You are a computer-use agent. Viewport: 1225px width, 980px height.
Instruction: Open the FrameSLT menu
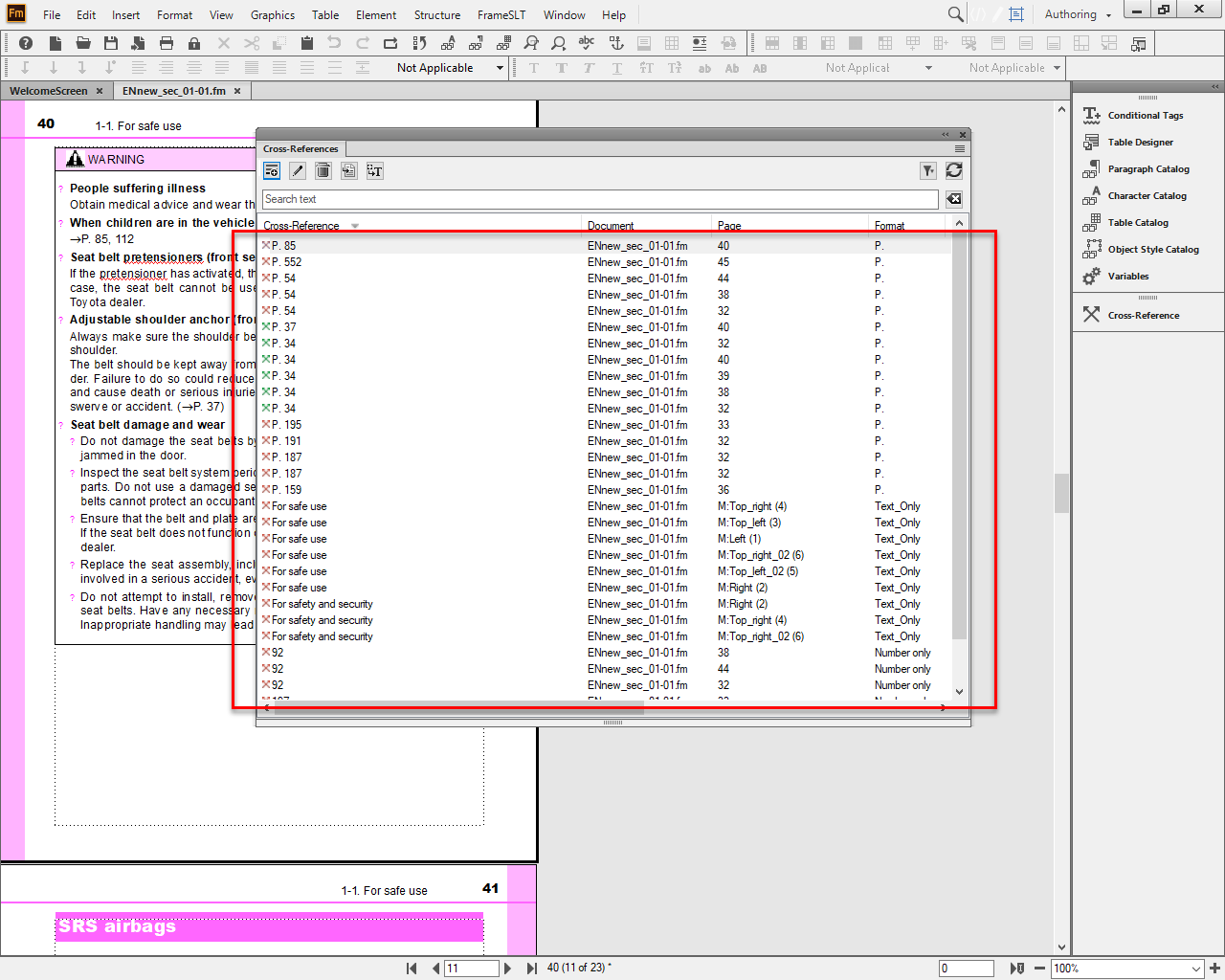(x=501, y=14)
